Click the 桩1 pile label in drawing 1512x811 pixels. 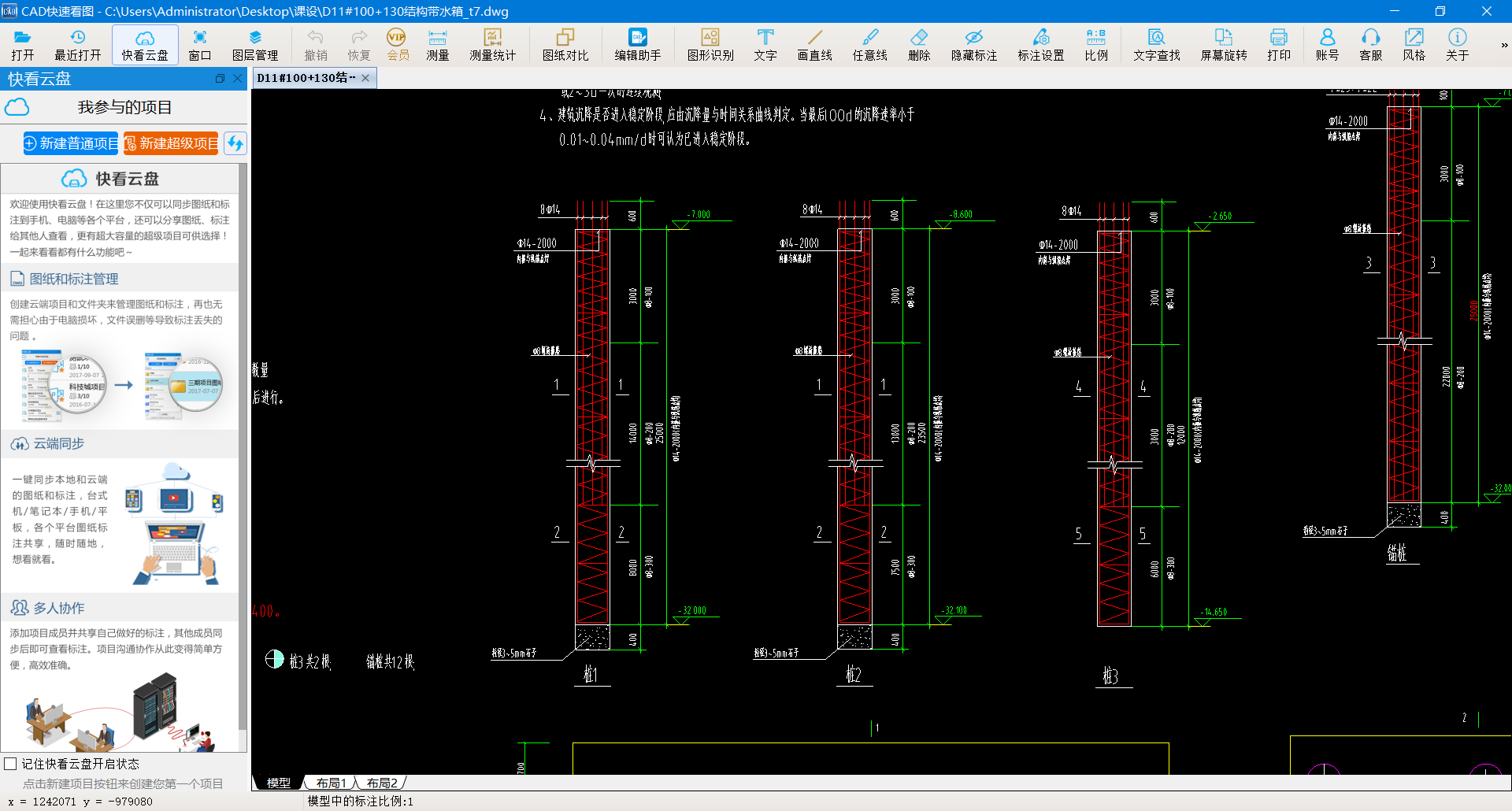(x=591, y=674)
